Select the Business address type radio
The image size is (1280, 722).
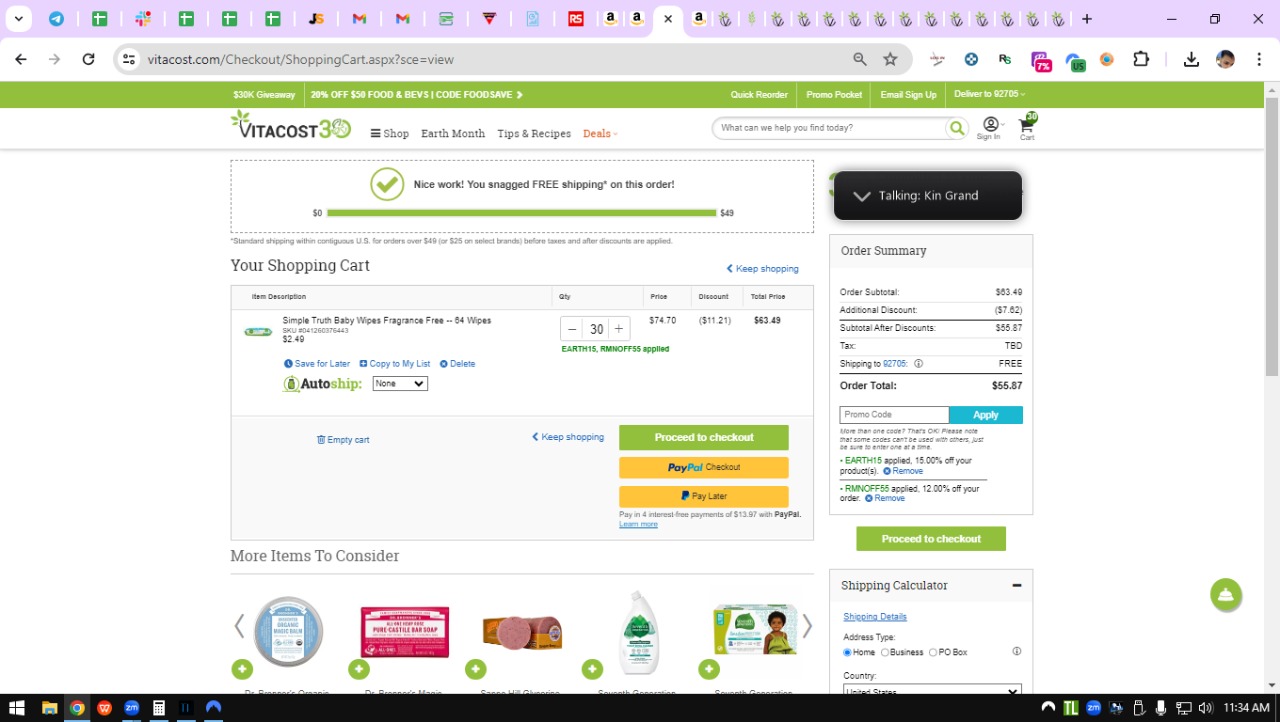click(x=884, y=652)
